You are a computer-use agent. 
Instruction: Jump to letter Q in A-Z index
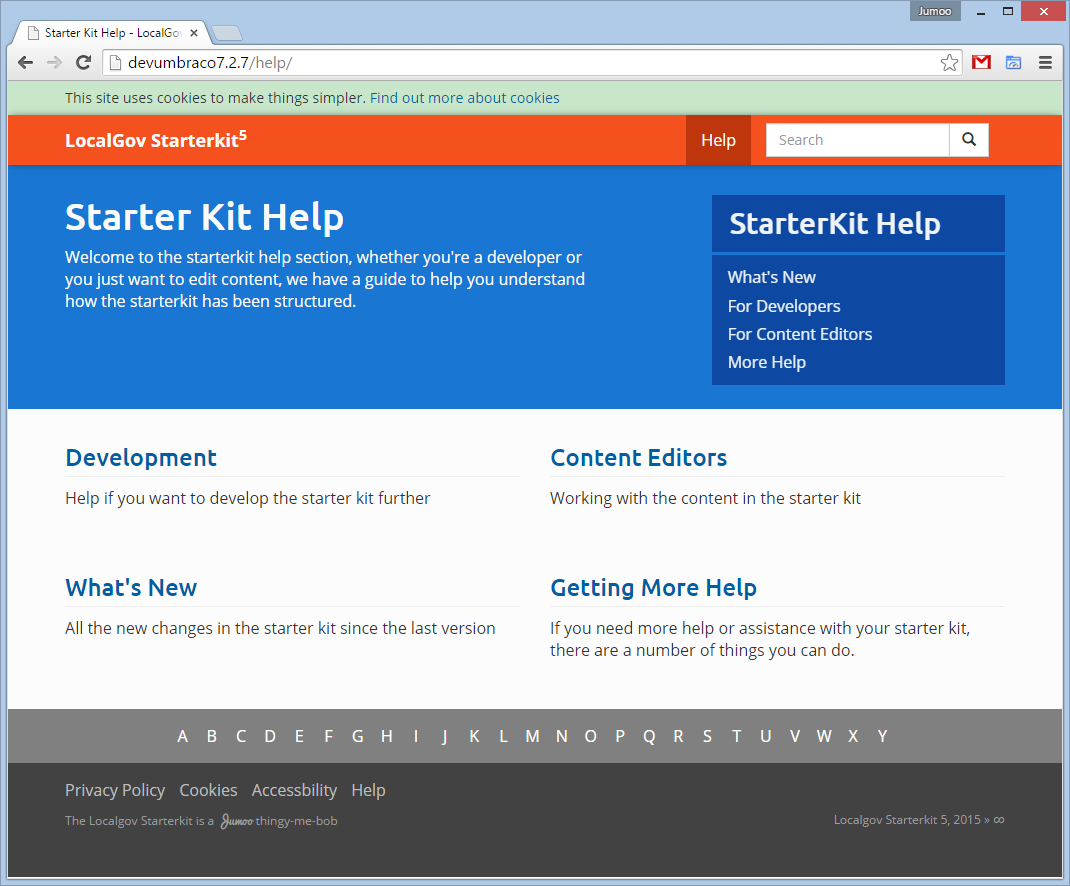tap(649, 737)
